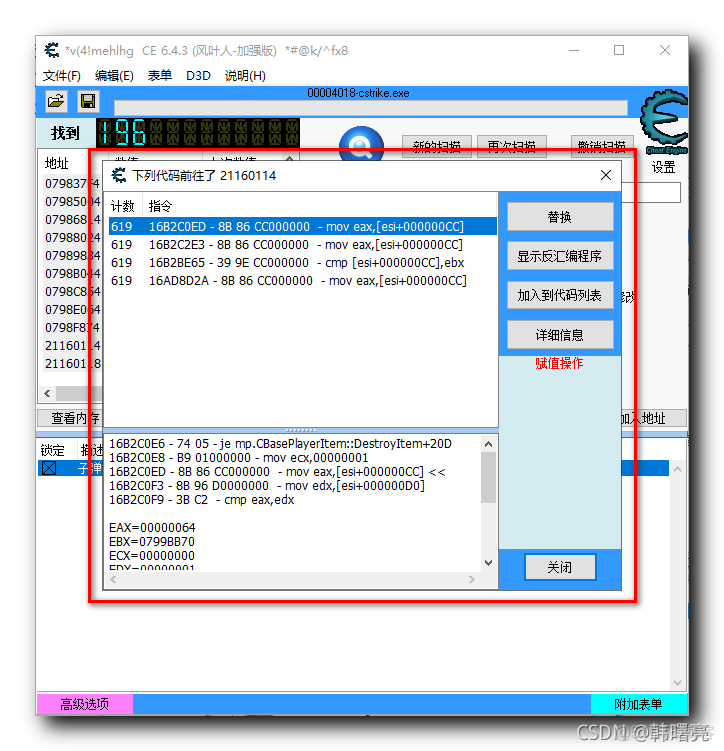Click the 加入到代码列表 button
Screen dimensions: 724x751
[x=560, y=296]
